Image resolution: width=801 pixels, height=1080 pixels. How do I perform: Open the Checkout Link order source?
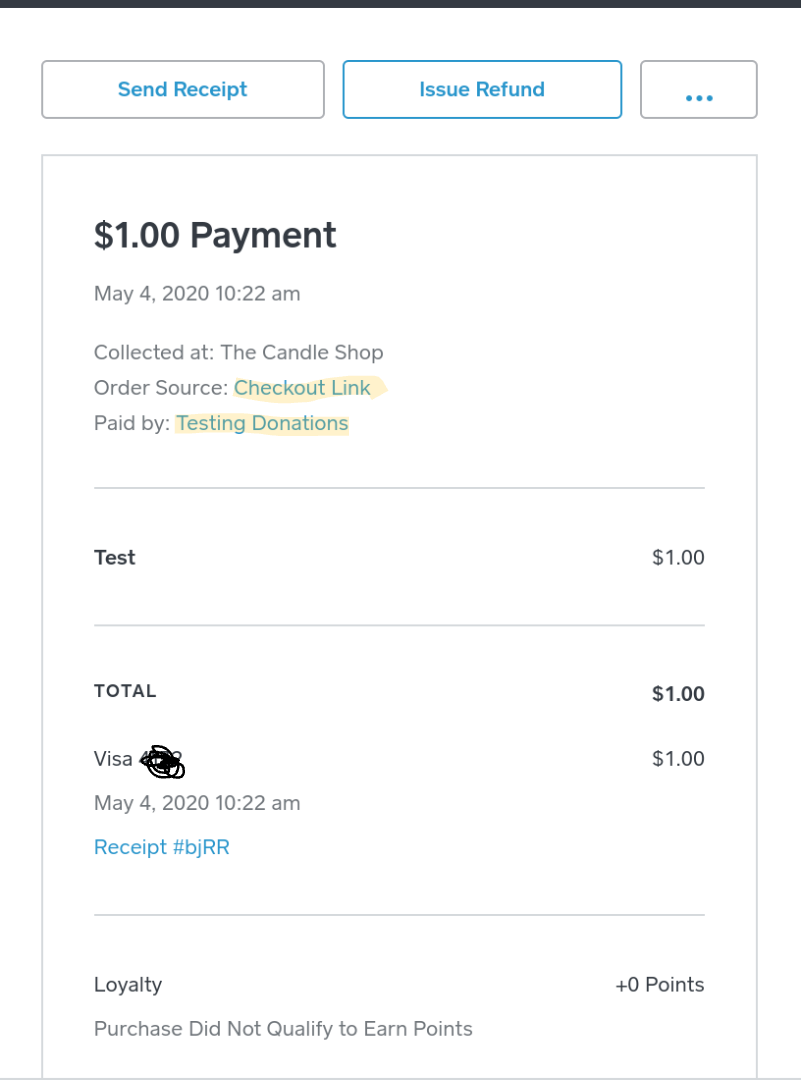point(302,388)
